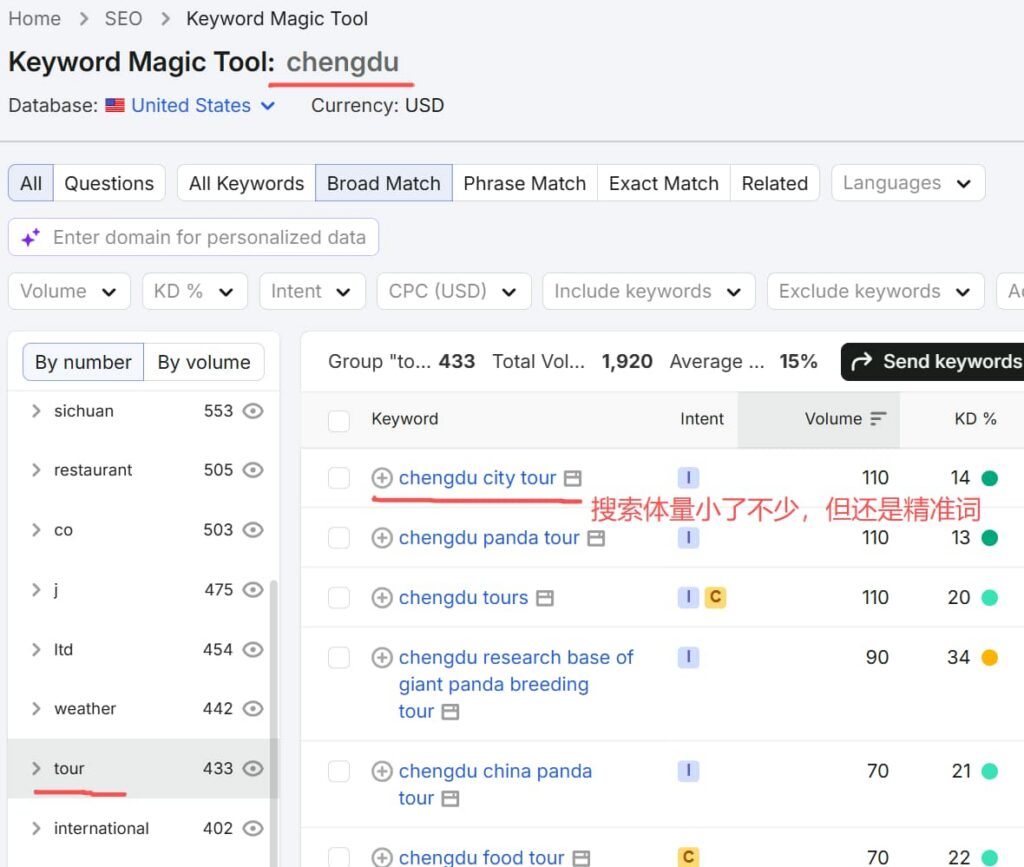Image resolution: width=1024 pixels, height=867 pixels.
Task: Click the sparkle icon in domain field
Action: [31, 238]
